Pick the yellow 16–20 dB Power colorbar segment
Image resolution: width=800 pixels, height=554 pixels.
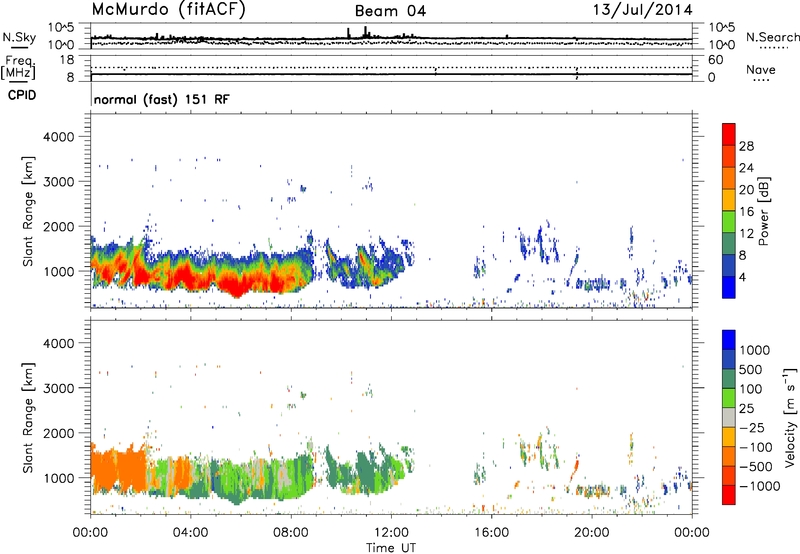point(729,200)
